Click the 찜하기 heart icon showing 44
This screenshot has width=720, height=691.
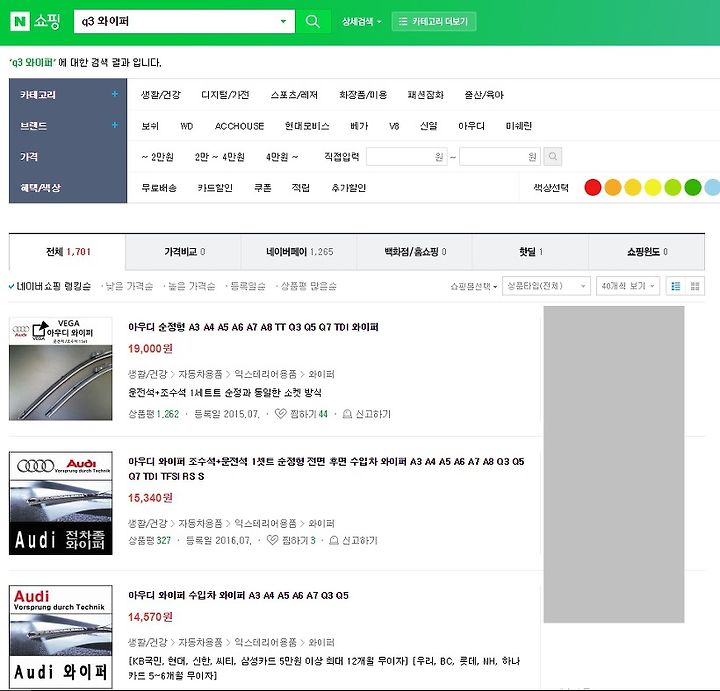click(280, 414)
